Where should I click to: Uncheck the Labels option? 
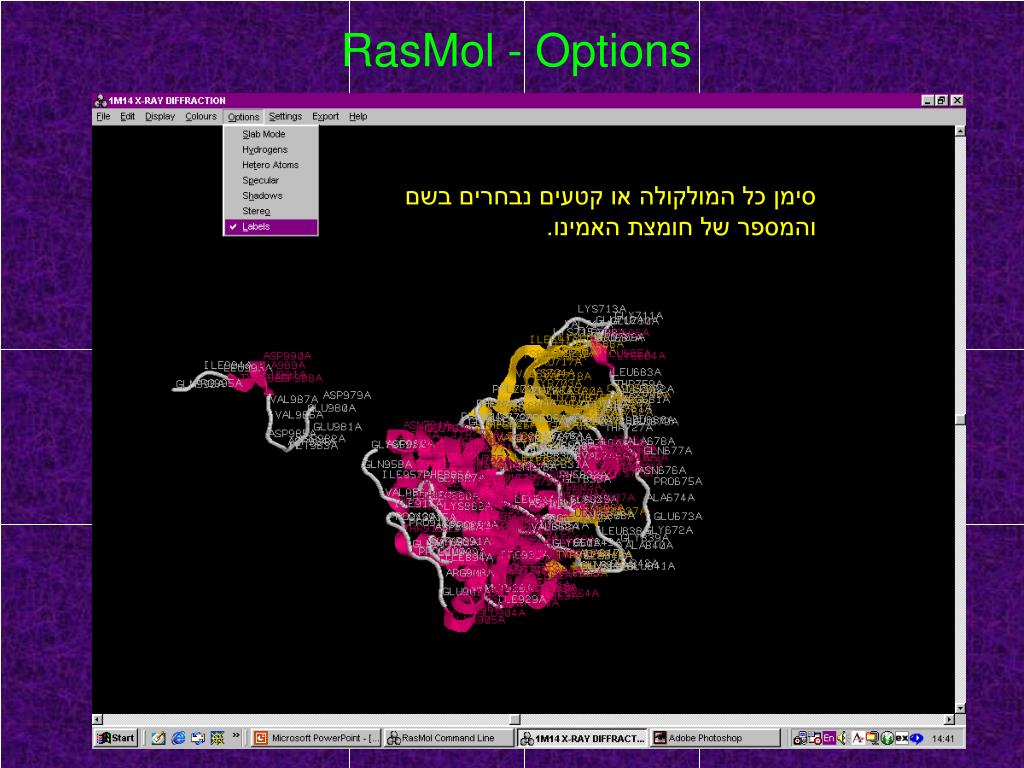point(271,227)
